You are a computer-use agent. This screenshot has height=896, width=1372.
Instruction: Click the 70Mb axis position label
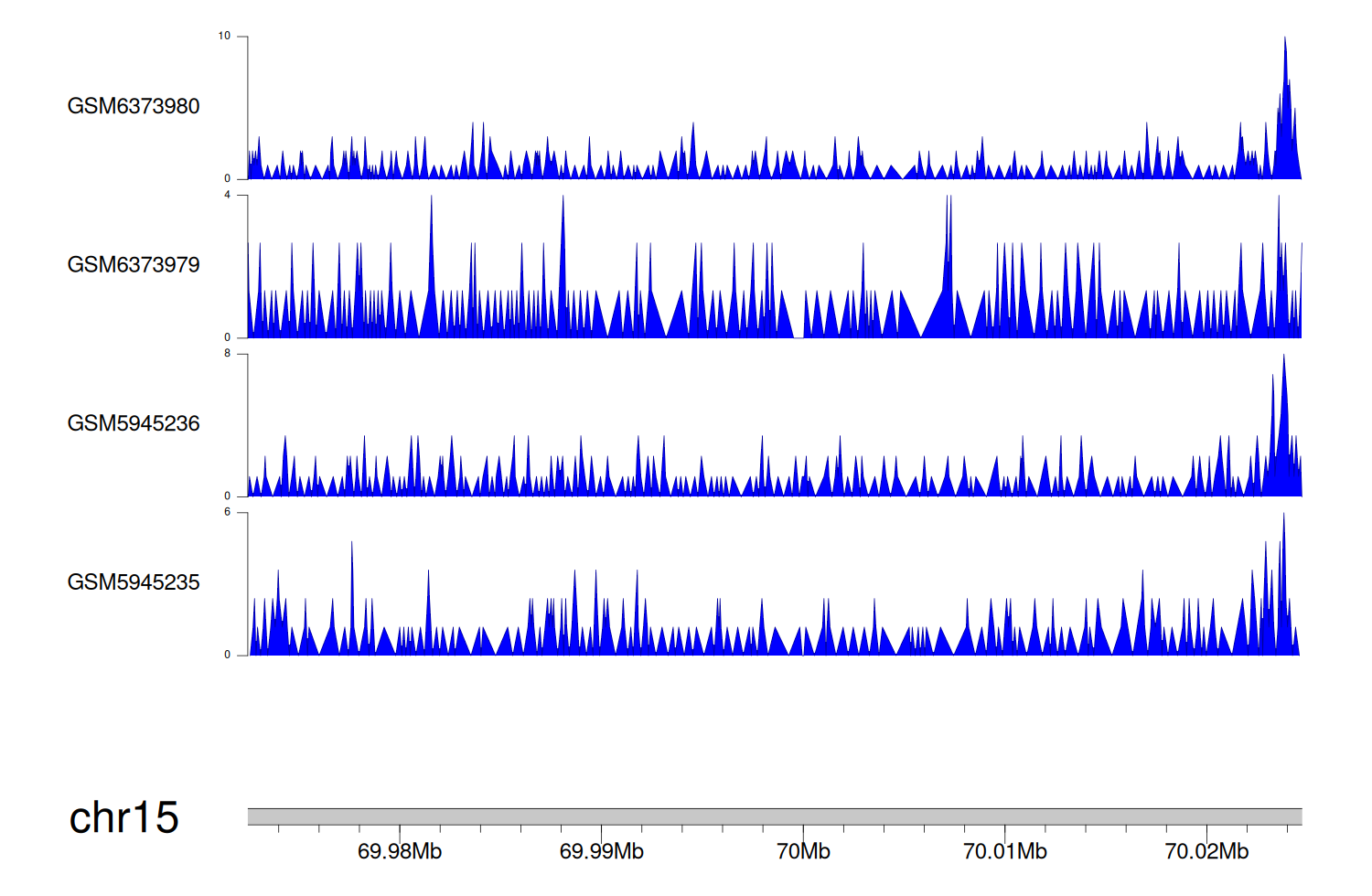point(803,851)
